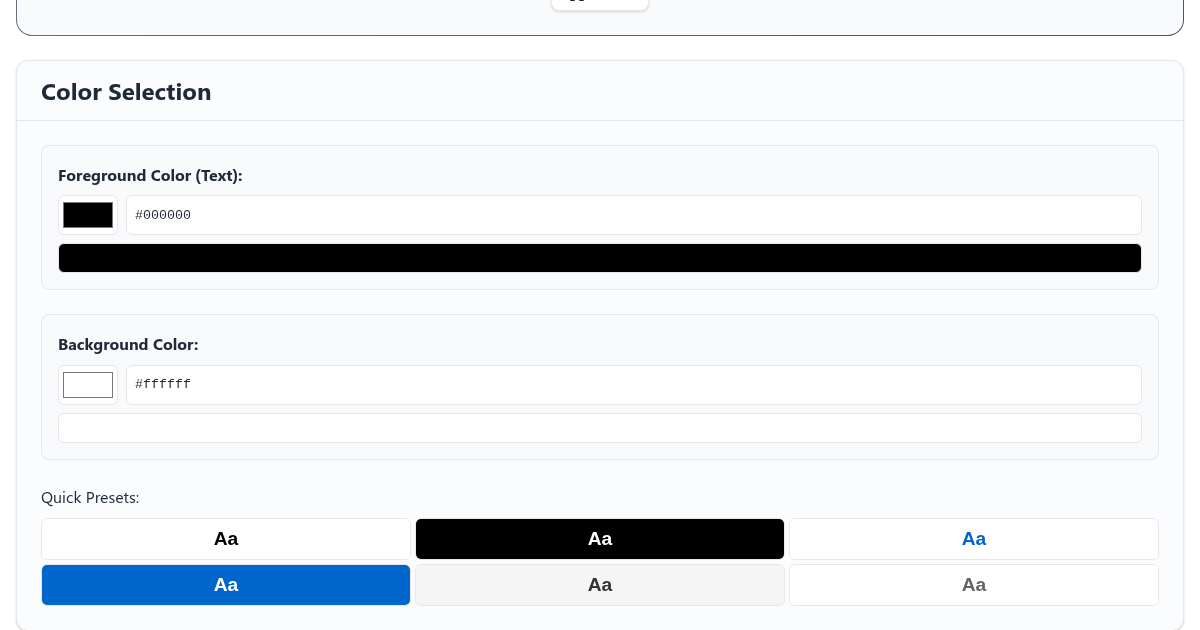1200x630 pixels.
Task: Pick the dark text on light gray preset
Action: click(600, 585)
